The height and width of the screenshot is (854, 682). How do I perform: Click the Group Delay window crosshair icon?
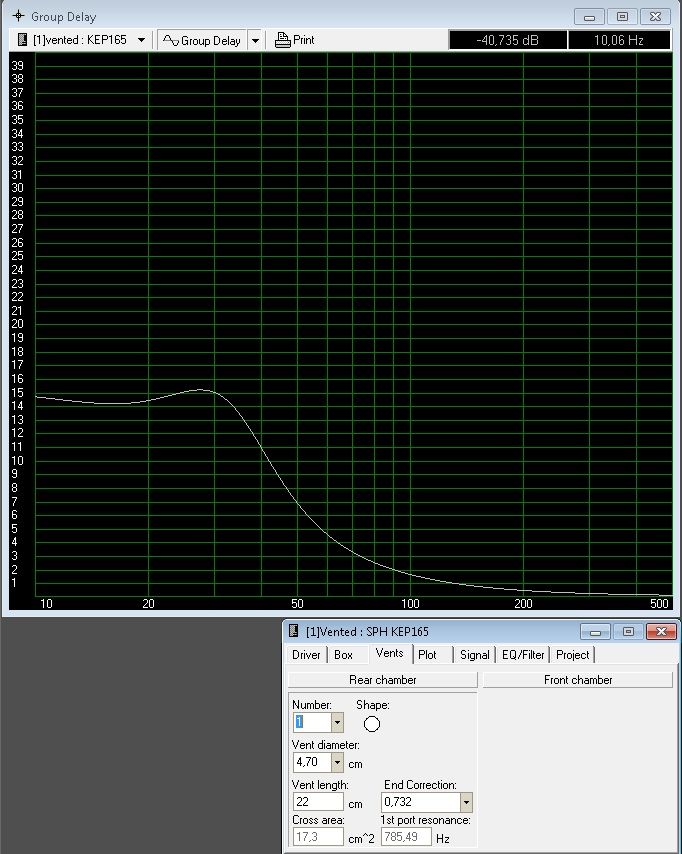click(x=19, y=16)
